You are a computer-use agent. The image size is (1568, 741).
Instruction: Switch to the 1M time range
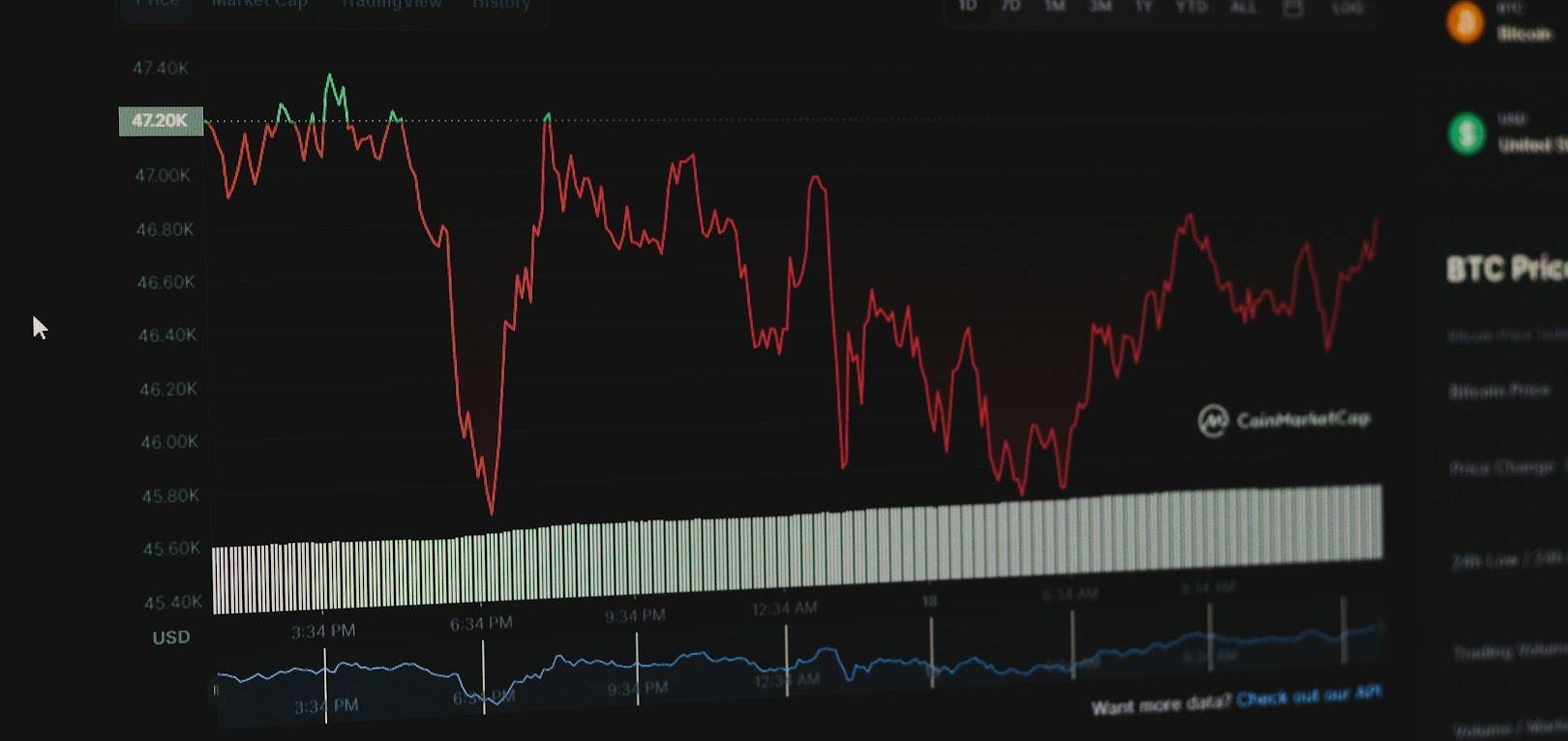[x=1055, y=6]
